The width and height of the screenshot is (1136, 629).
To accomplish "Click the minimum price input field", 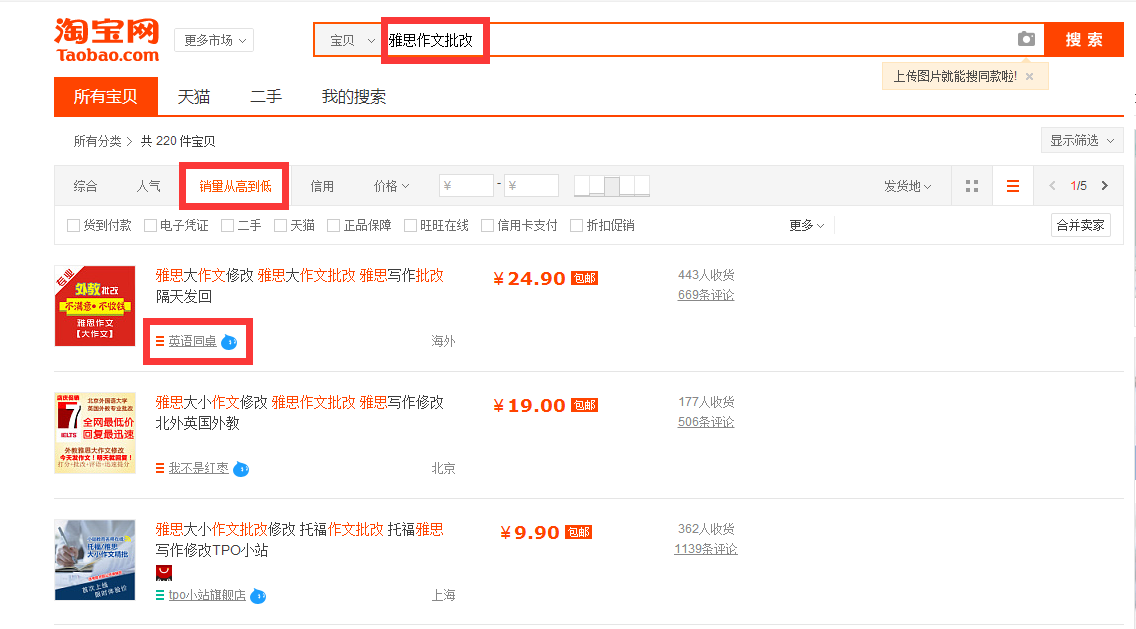I will (468, 186).
